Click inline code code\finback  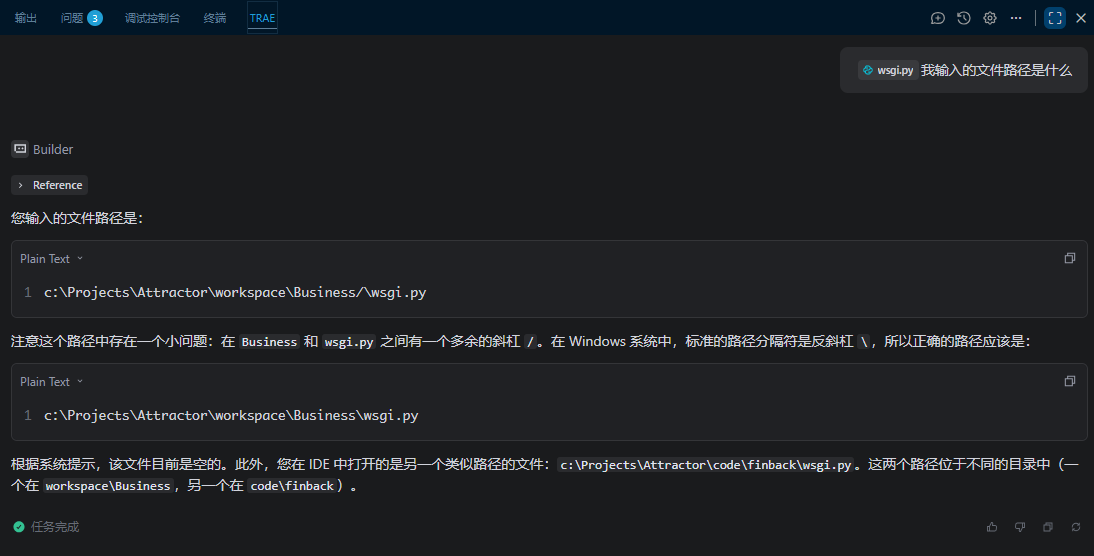(292, 486)
